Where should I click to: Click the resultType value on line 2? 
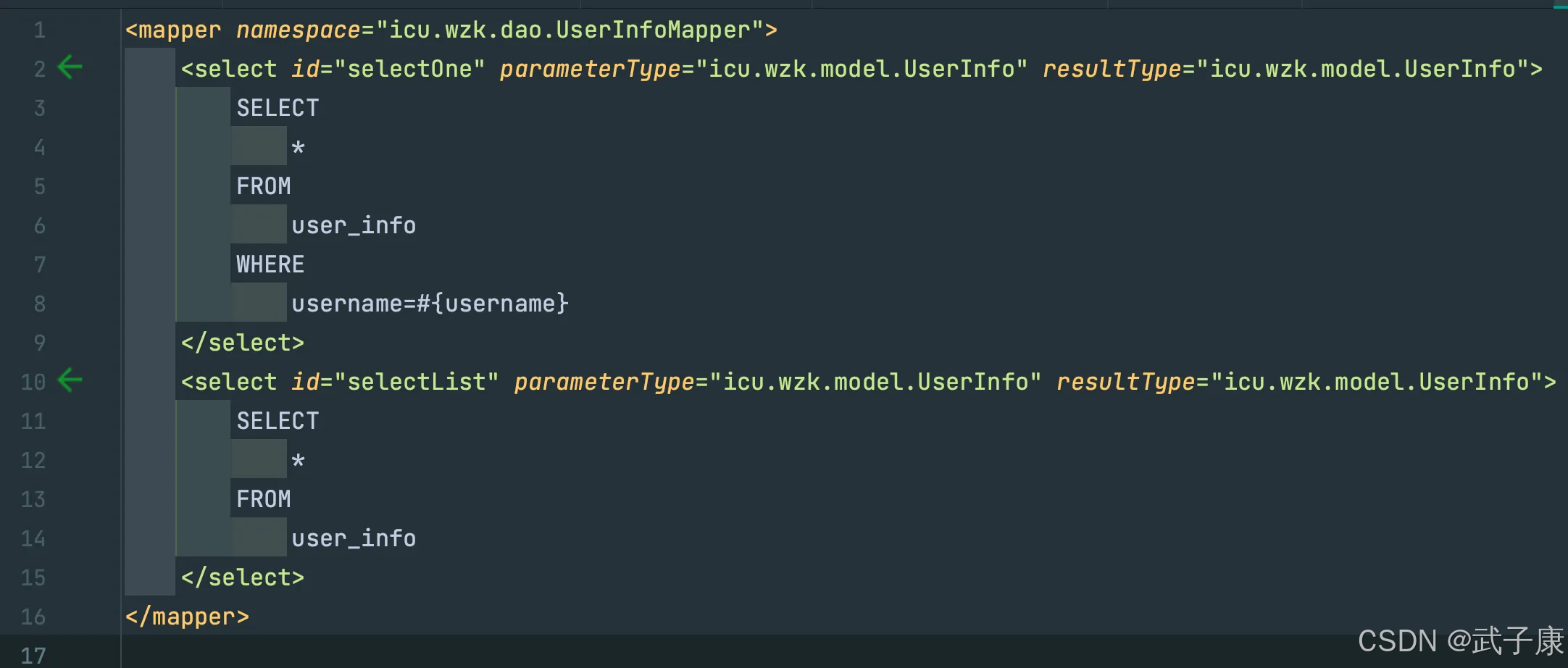(x=1363, y=69)
